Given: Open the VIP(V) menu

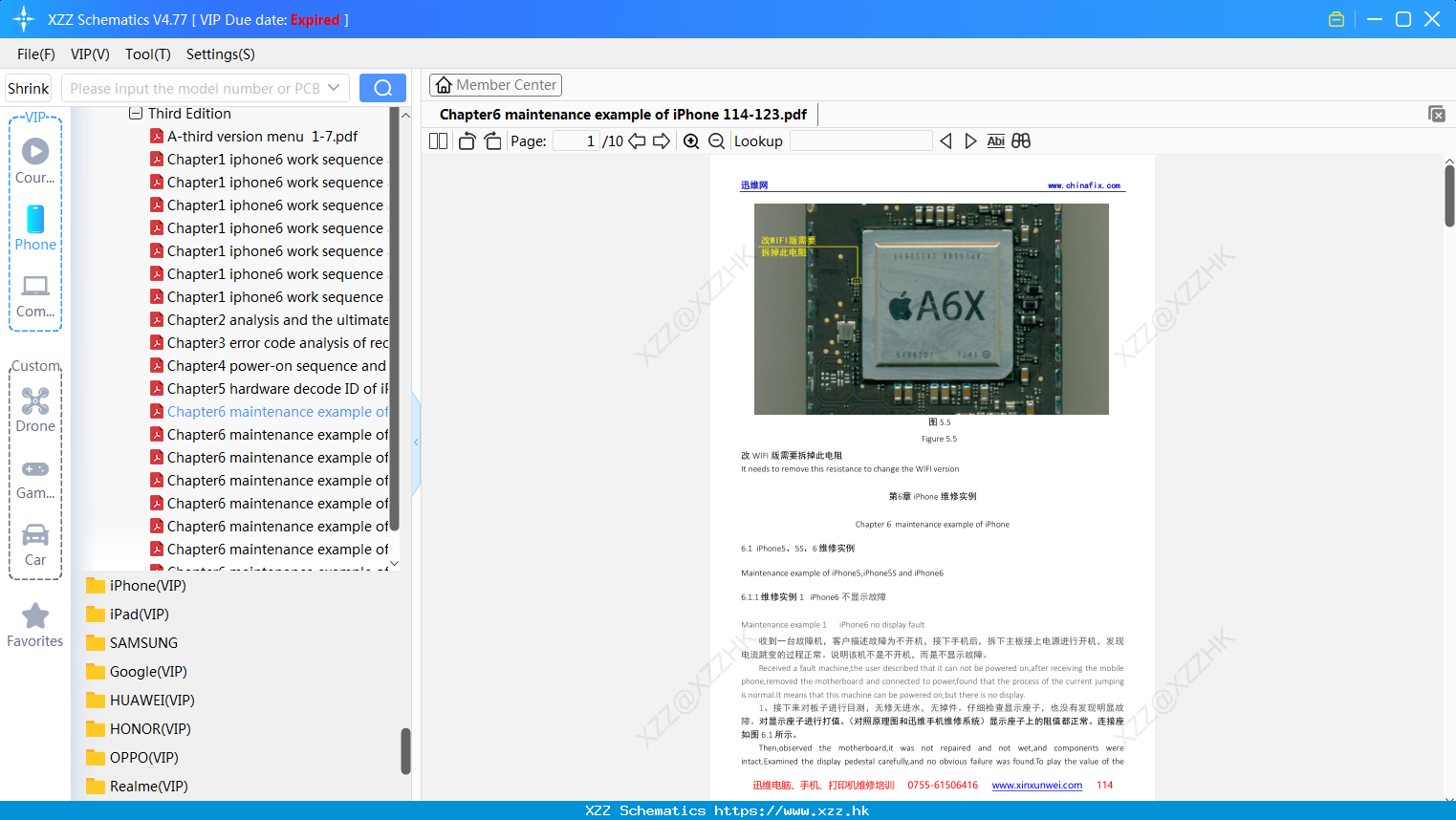Looking at the screenshot, I should [90, 54].
